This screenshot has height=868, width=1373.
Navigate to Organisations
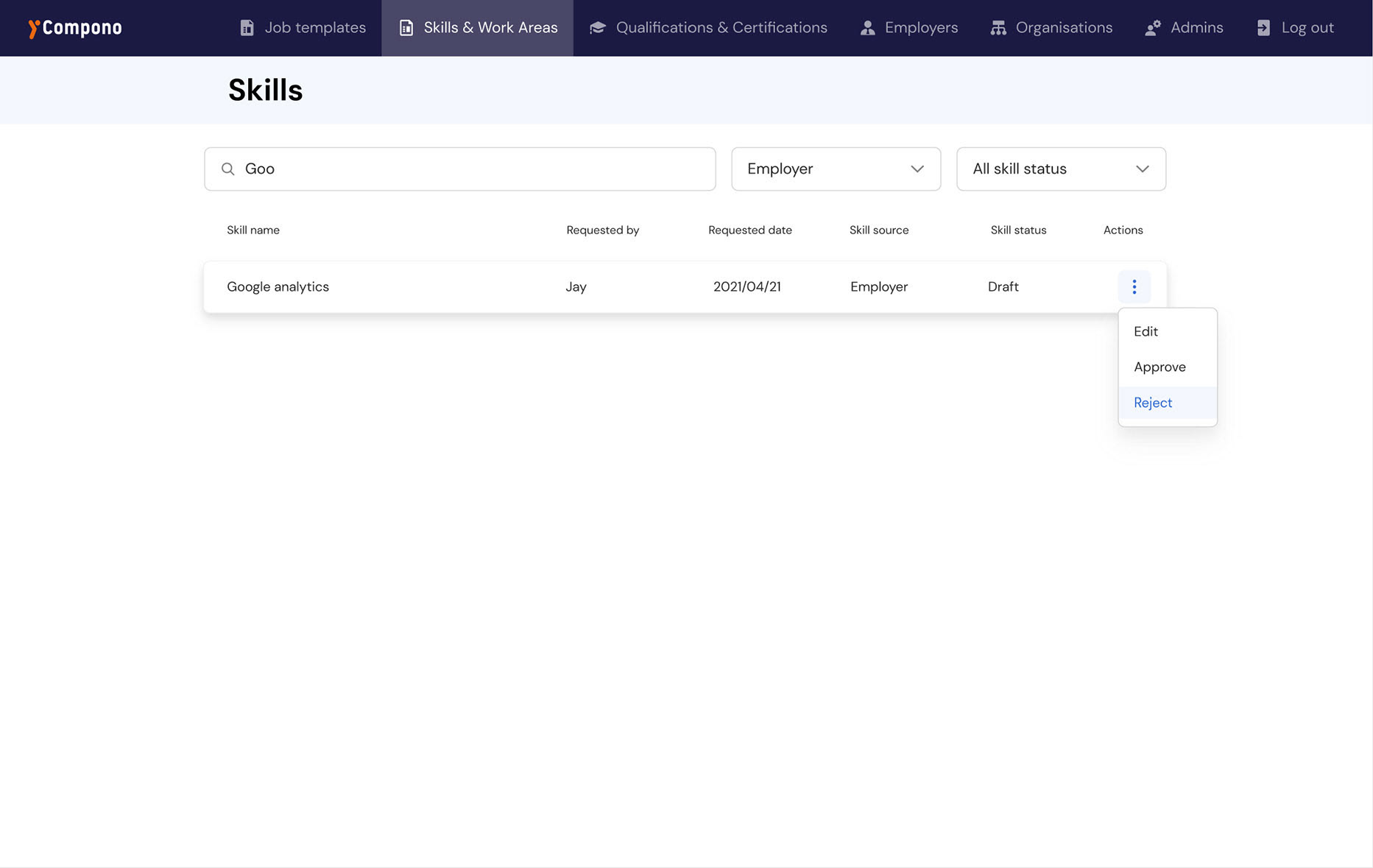(x=1051, y=28)
